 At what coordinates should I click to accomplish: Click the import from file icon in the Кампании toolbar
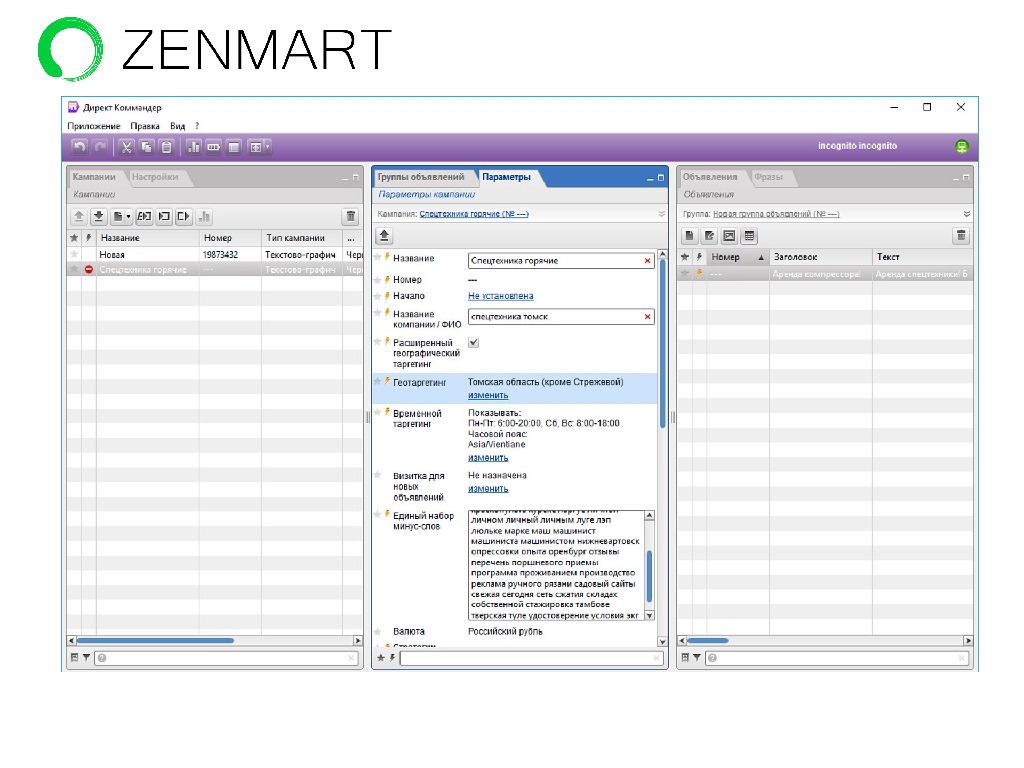click(x=165, y=216)
